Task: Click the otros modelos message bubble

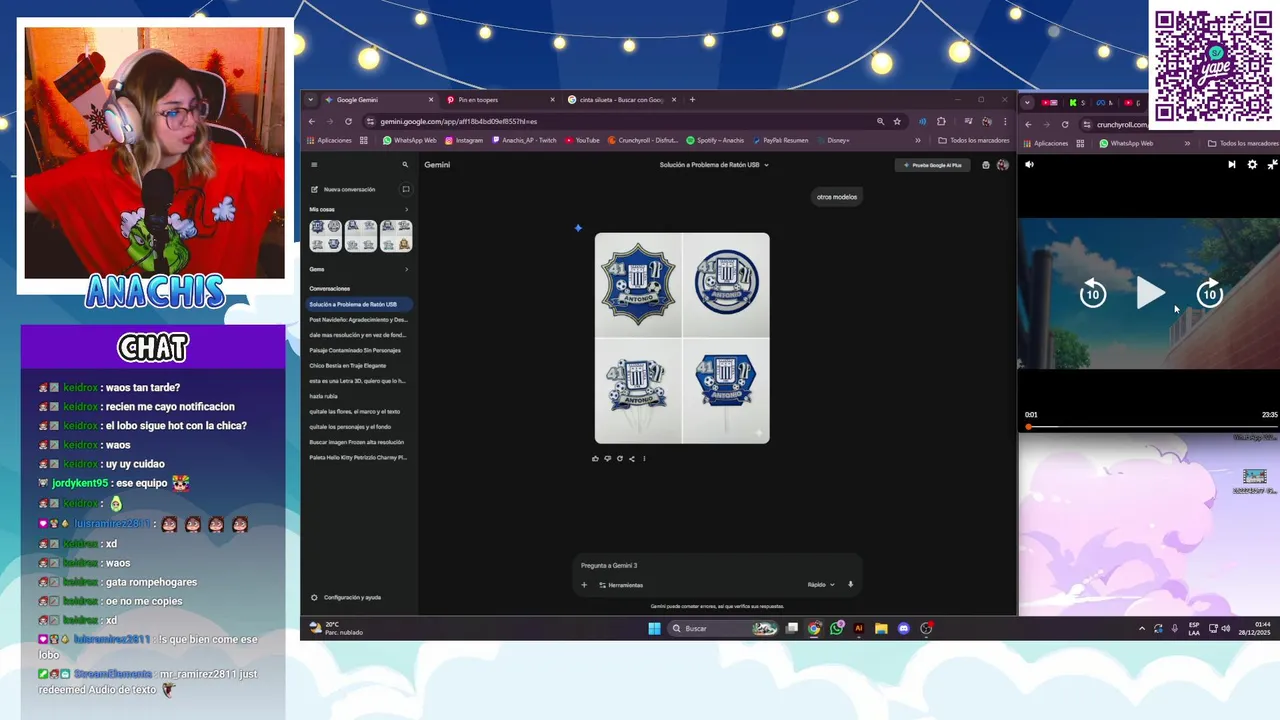Action: [837, 197]
